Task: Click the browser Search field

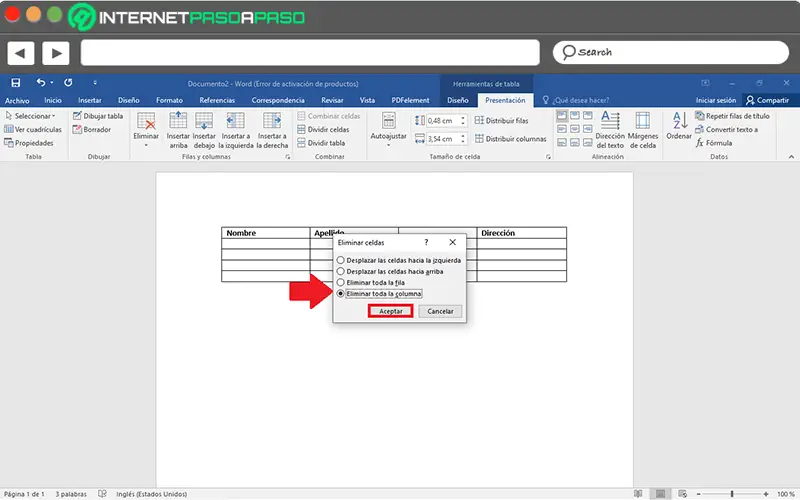Action: [x=671, y=52]
